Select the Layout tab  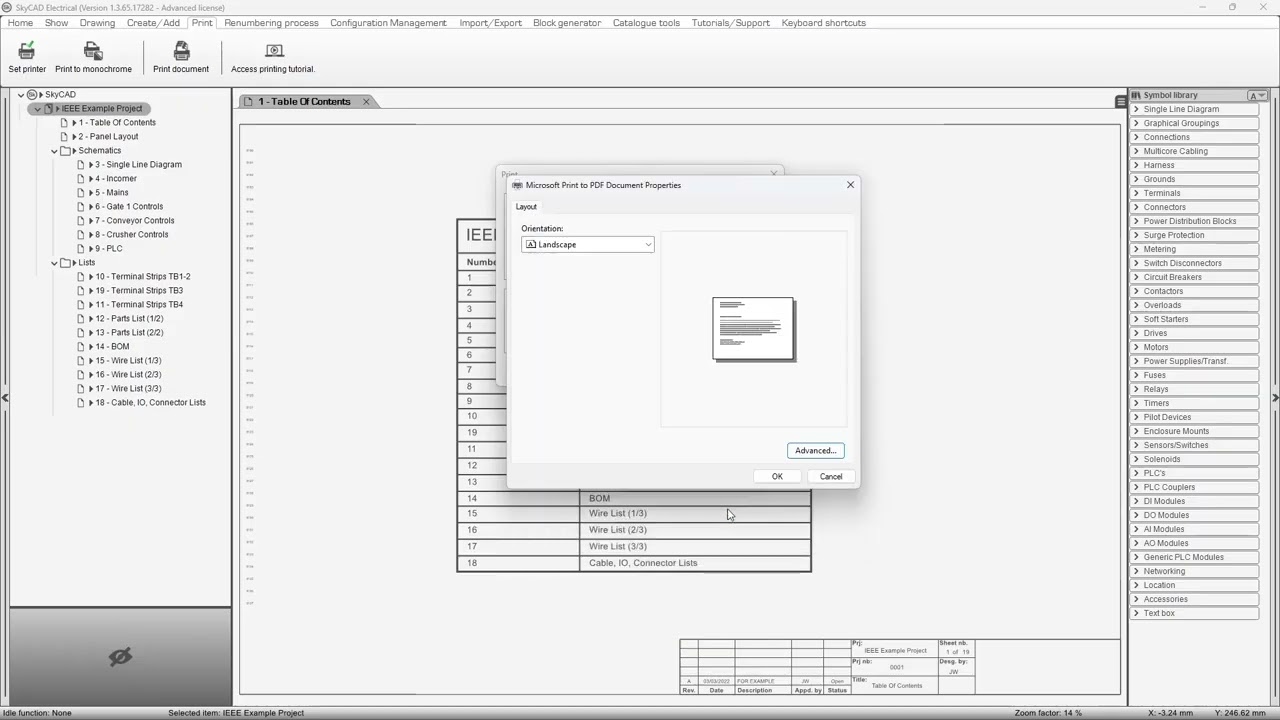pos(526,207)
